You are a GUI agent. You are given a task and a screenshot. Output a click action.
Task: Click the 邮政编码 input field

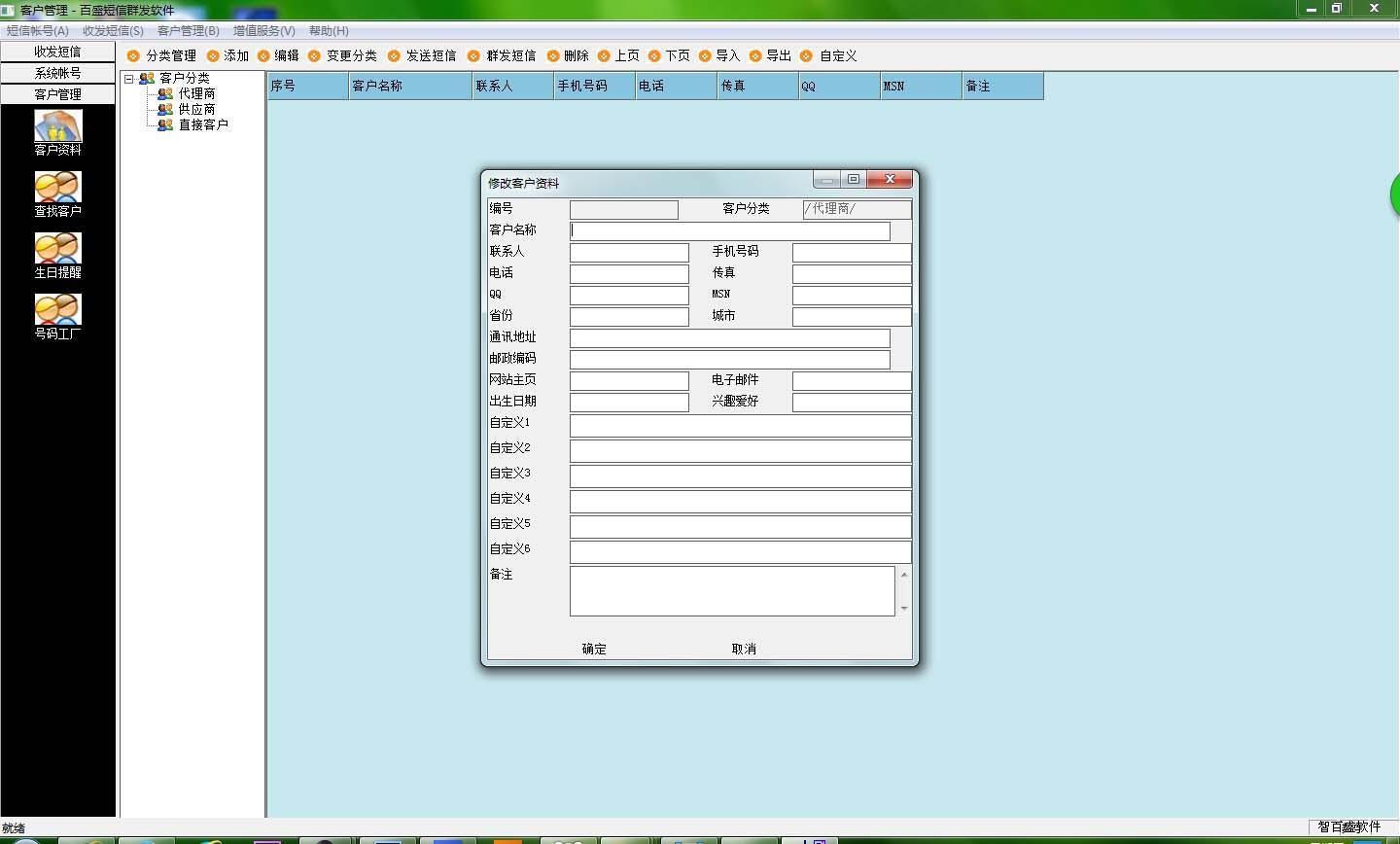[x=730, y=359]
